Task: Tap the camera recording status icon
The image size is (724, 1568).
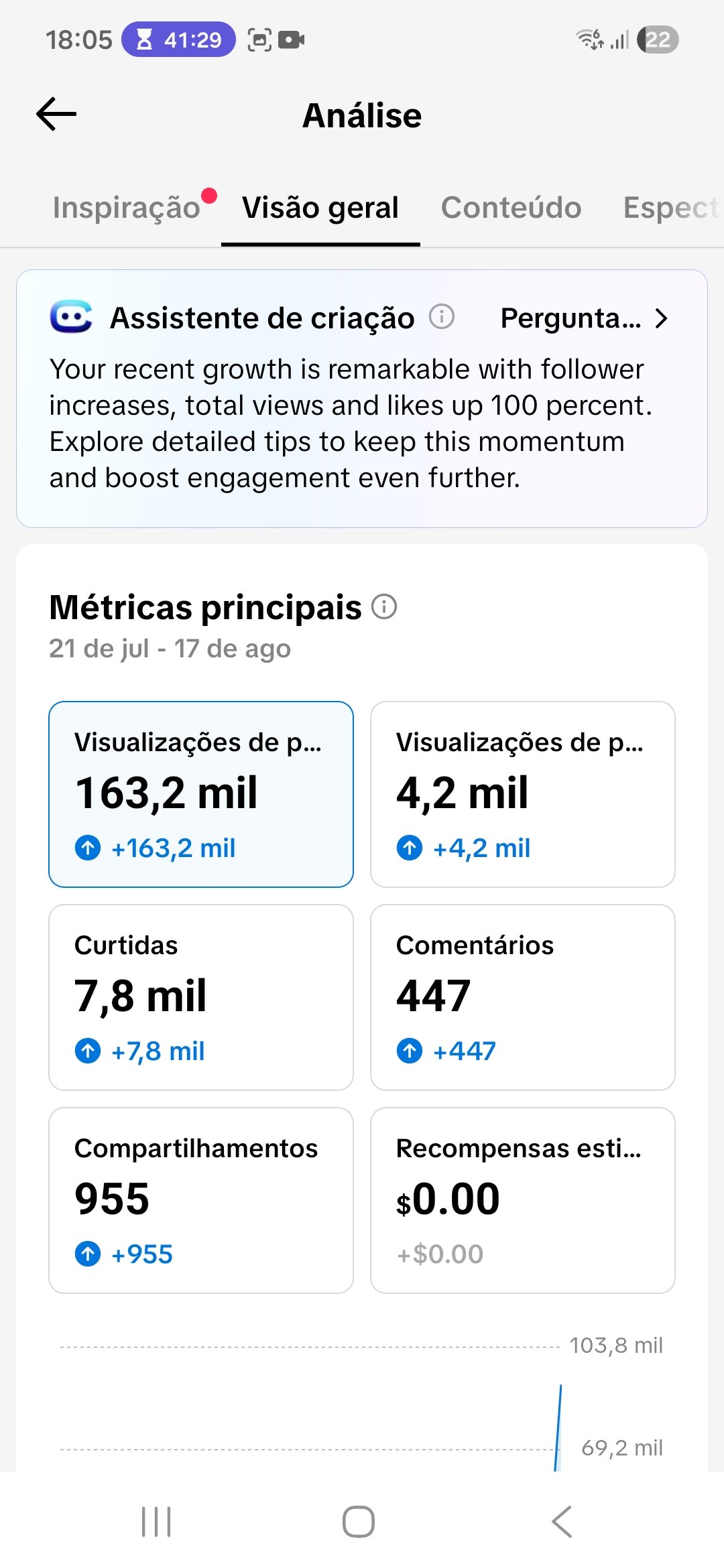Action: tap(291, 40)
